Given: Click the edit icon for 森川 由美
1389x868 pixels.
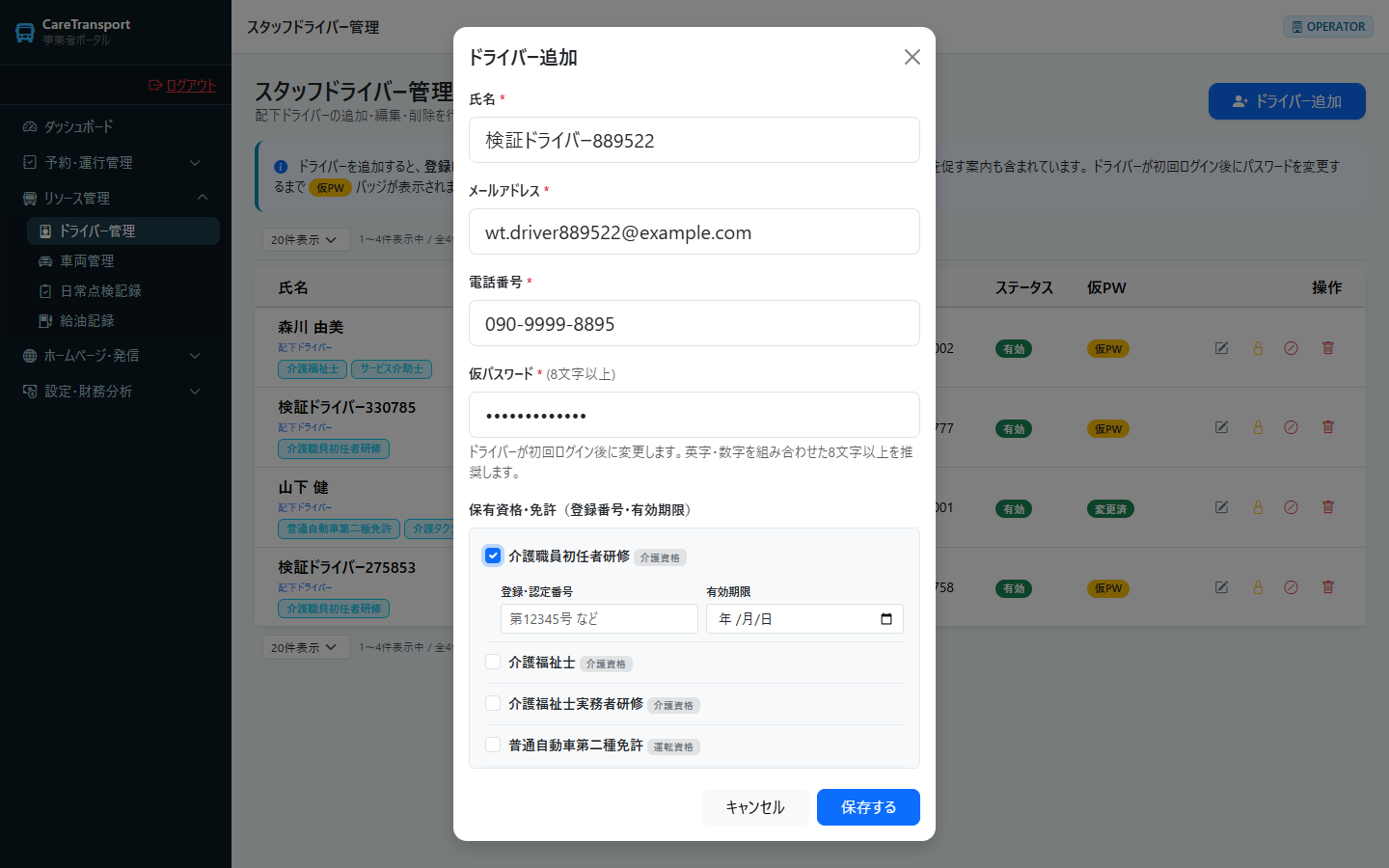Looking at the screenshot, I should [1221, 348].
